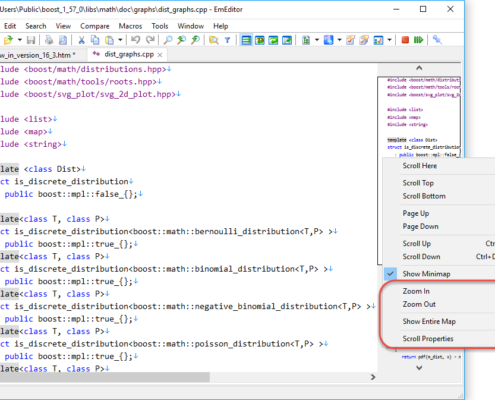Click the horizontal scrollbar right arrow
This screenshot has height=400, width=495.
373,377
